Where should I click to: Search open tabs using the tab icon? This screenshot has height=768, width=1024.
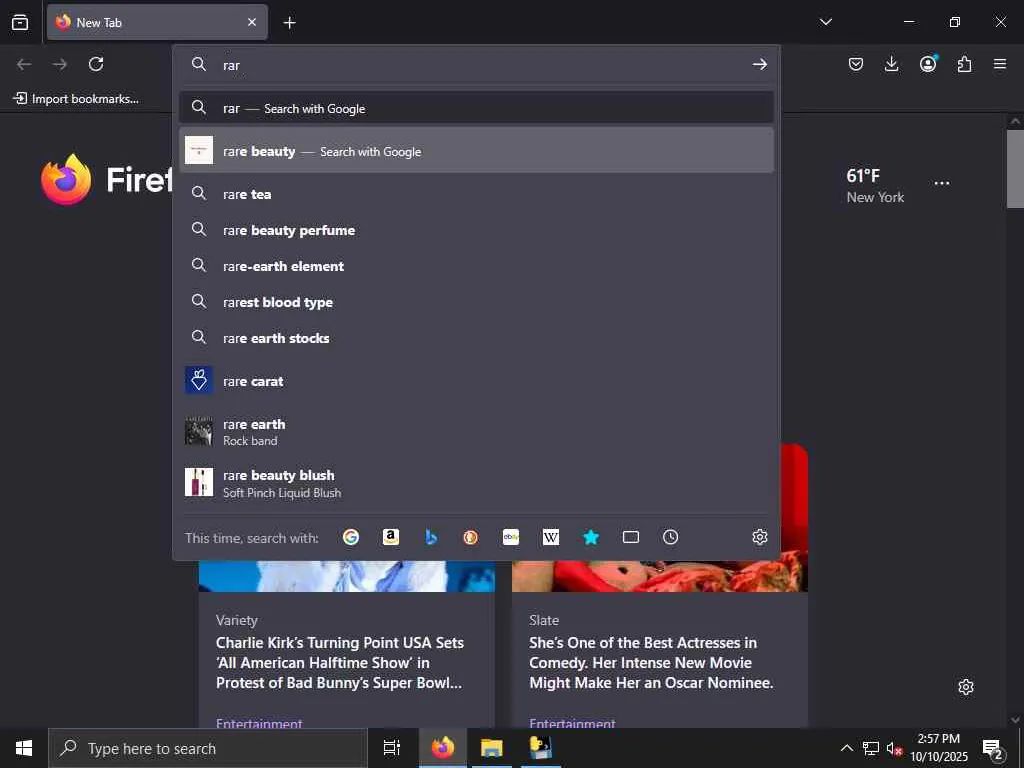pyautogui.click(x=631, y=537)
